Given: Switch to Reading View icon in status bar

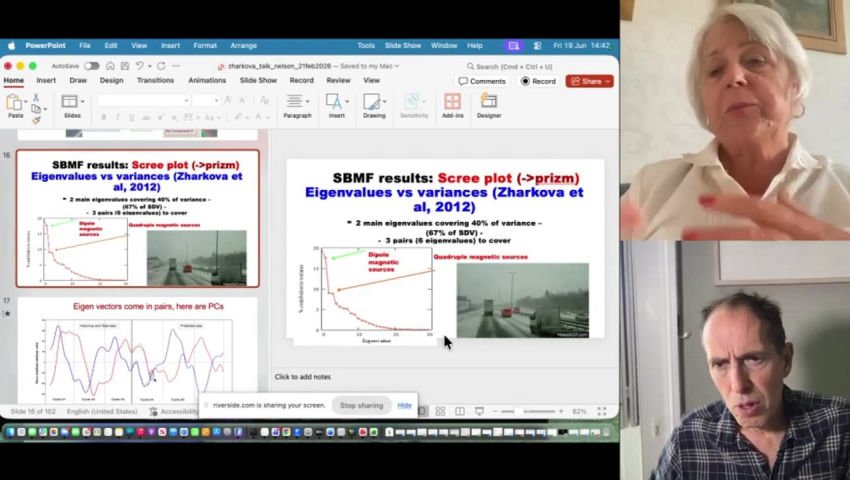Looking at the screenshot, I should pyautogui.click(x=460, y=412).
